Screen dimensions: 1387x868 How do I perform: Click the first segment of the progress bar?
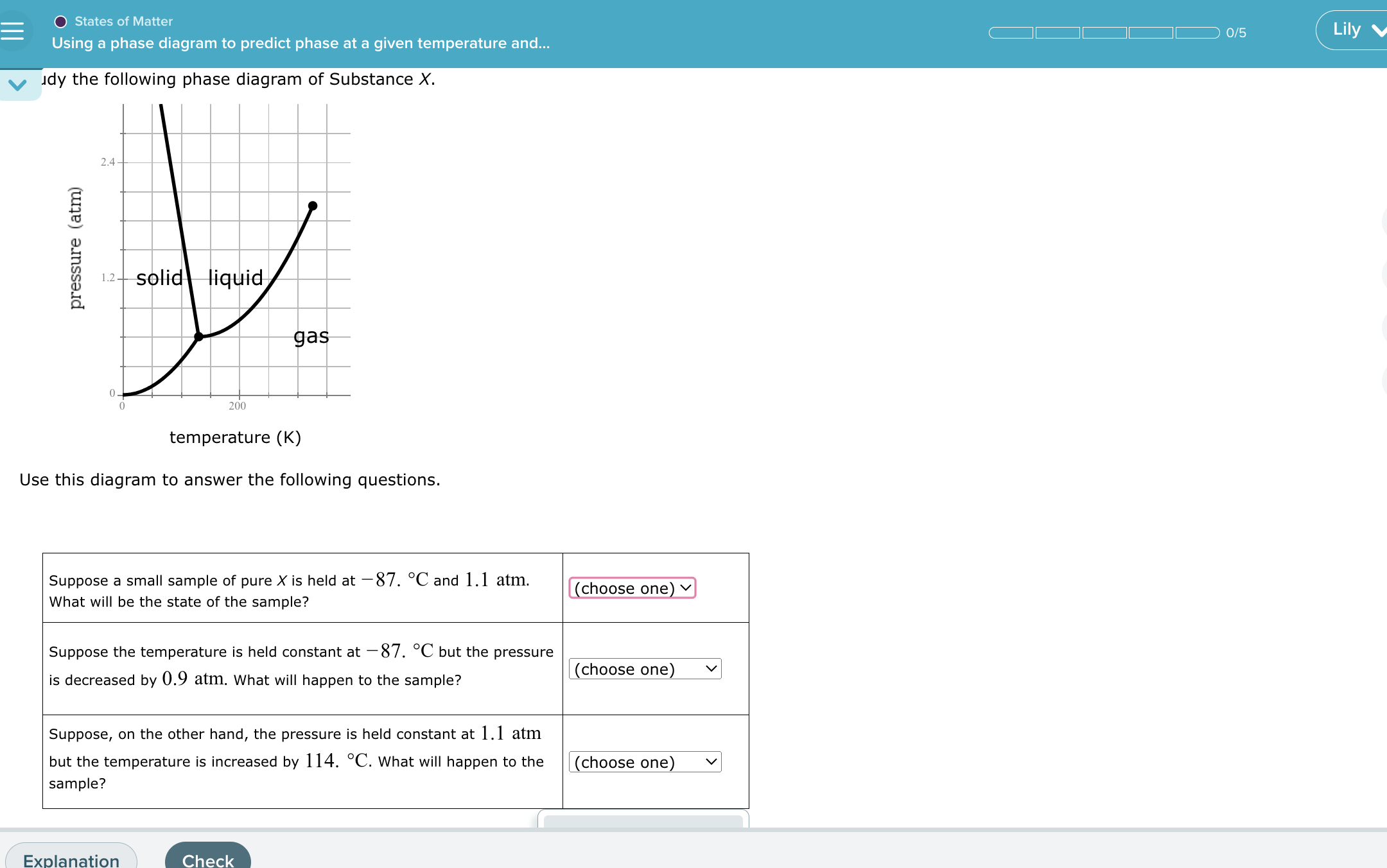(1012, 33)
